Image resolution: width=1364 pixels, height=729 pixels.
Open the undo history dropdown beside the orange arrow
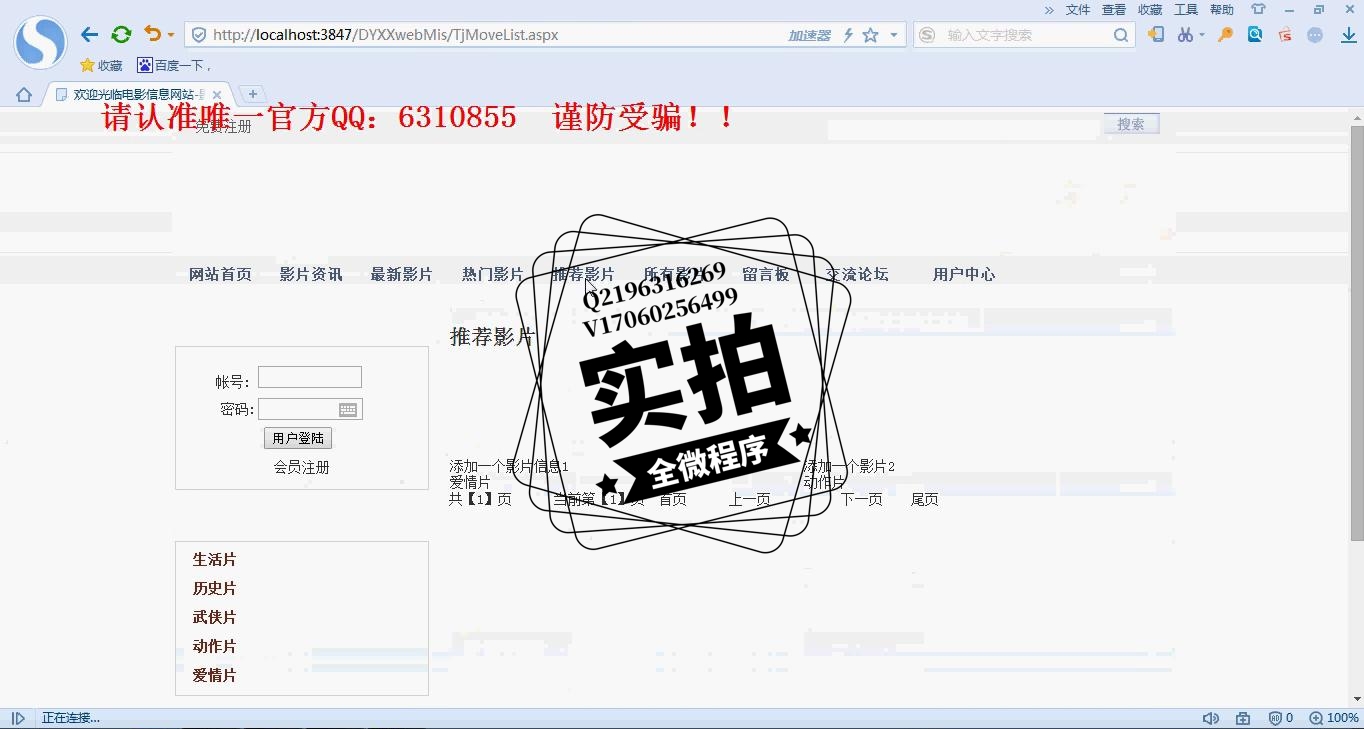[x=171, y=35]
